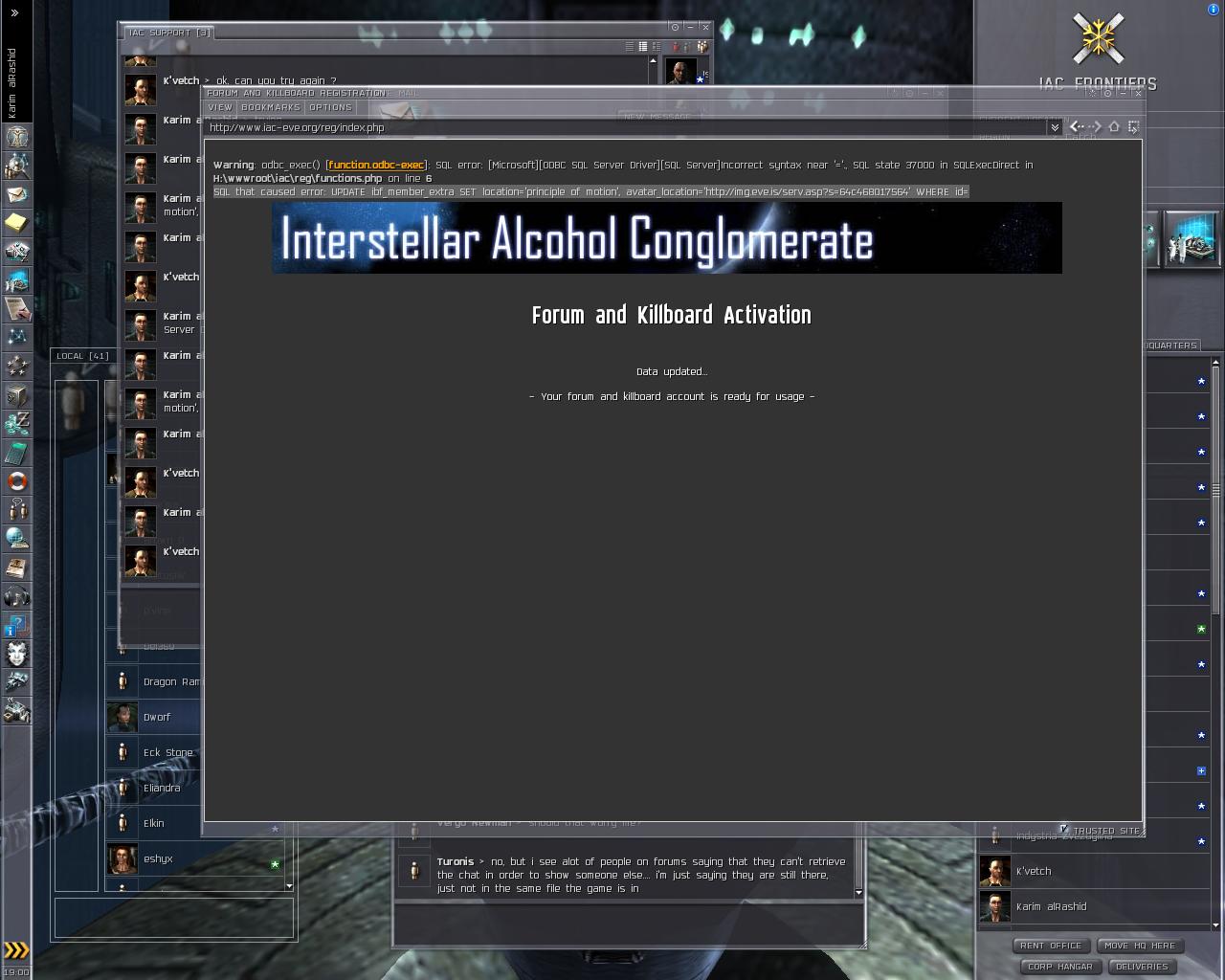This screenshot has height=980, width=1225.
Task: Open the Deliveries button
Action: [x=1142, y=967]
